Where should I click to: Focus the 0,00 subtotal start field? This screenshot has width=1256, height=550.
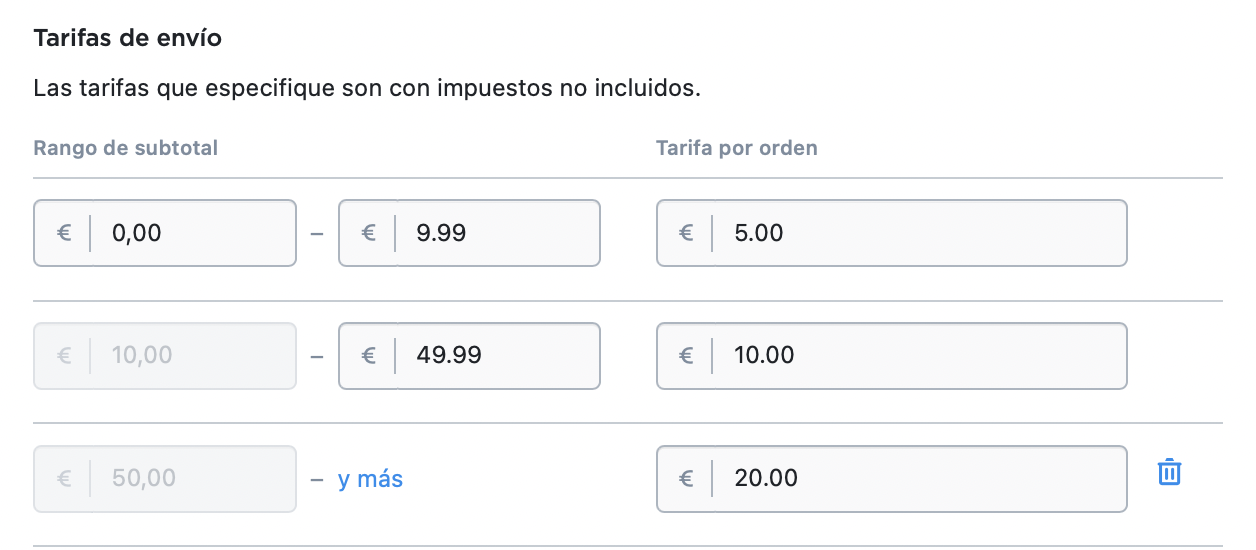click(165, 233)
